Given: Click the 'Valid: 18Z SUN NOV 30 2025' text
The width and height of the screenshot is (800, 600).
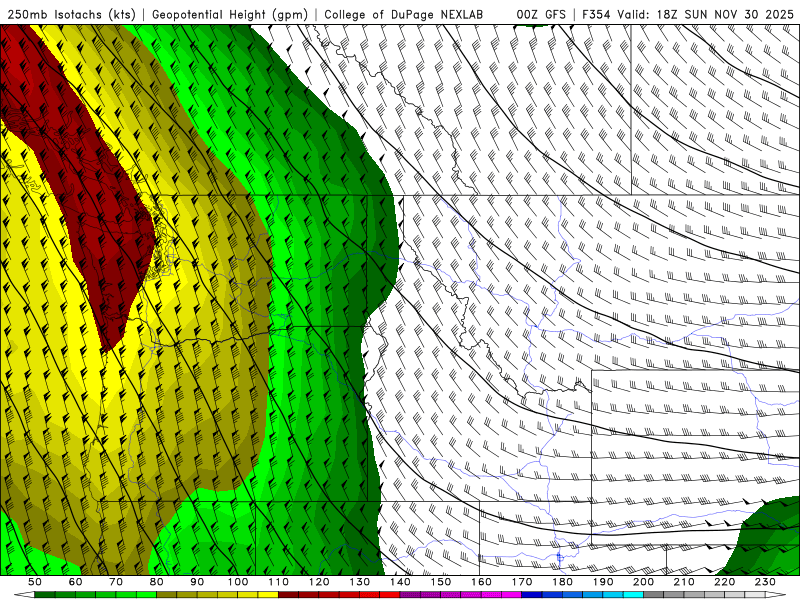Looking at the screenshot, I should click(706, 14).
